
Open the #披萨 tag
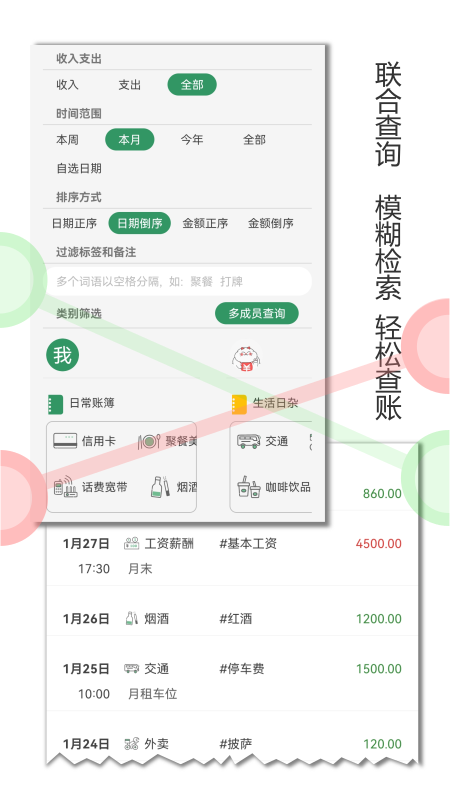click(236, 744)
